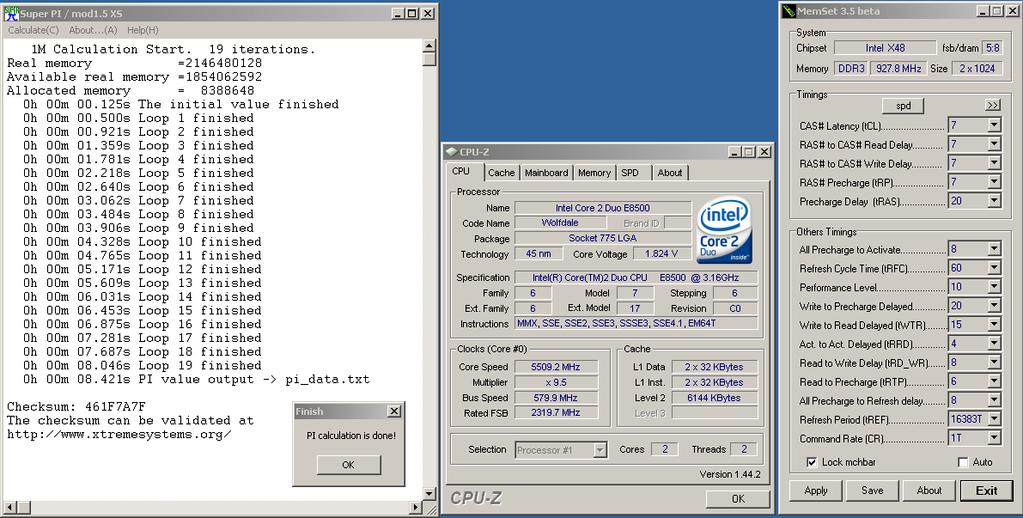
Task: Click the Name field Intel Core 2 Duo E8500
Action: click(602, 208)
